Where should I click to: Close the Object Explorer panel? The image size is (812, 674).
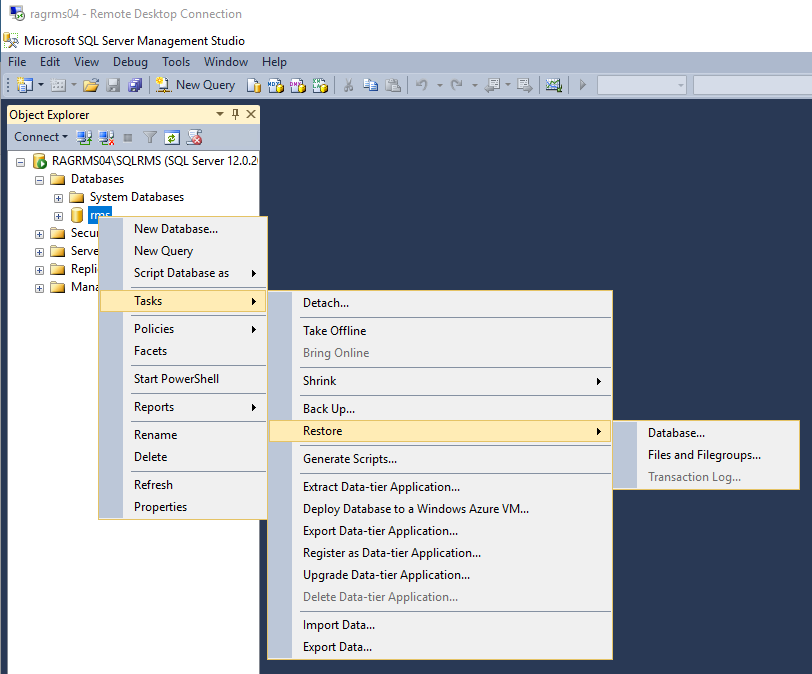pyautogui.click(x=251, y=114)
